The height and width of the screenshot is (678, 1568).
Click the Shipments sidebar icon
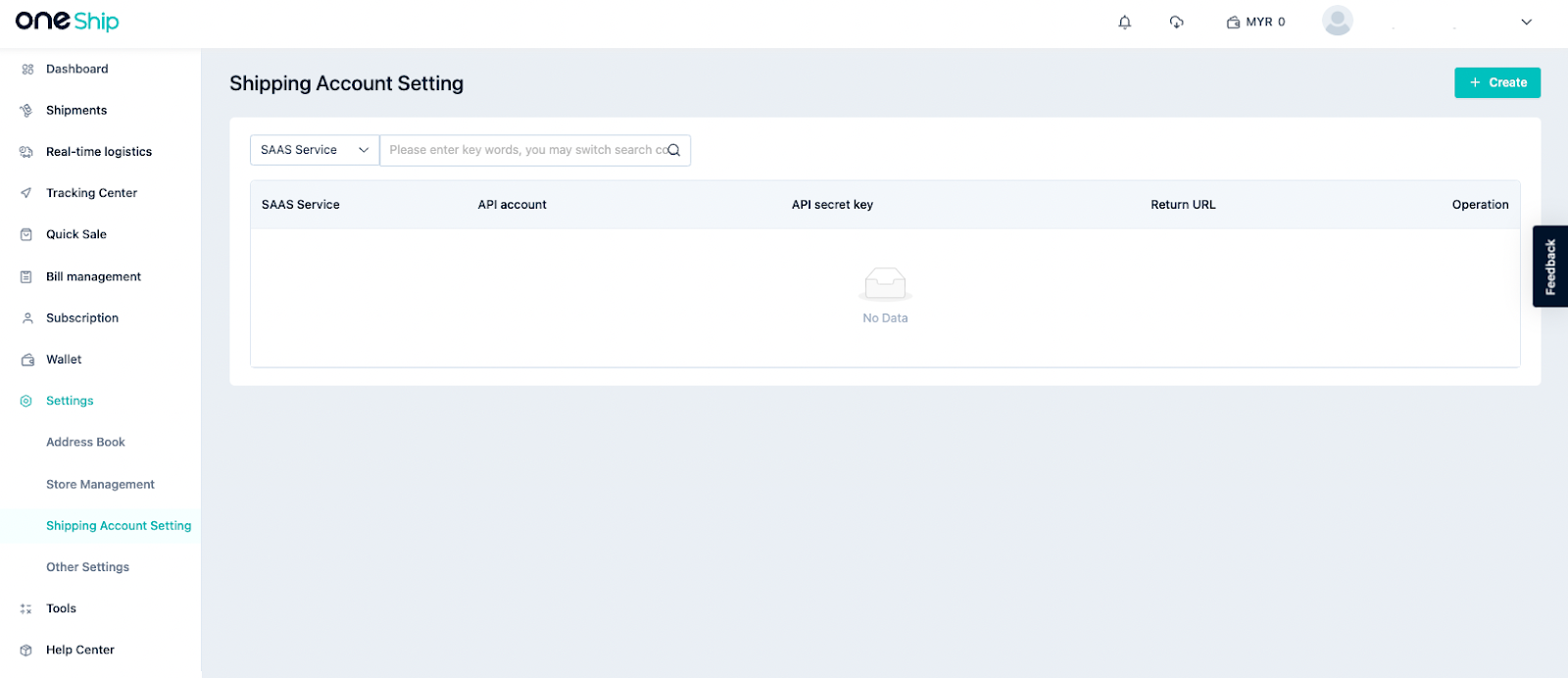(x=26, y=111)
